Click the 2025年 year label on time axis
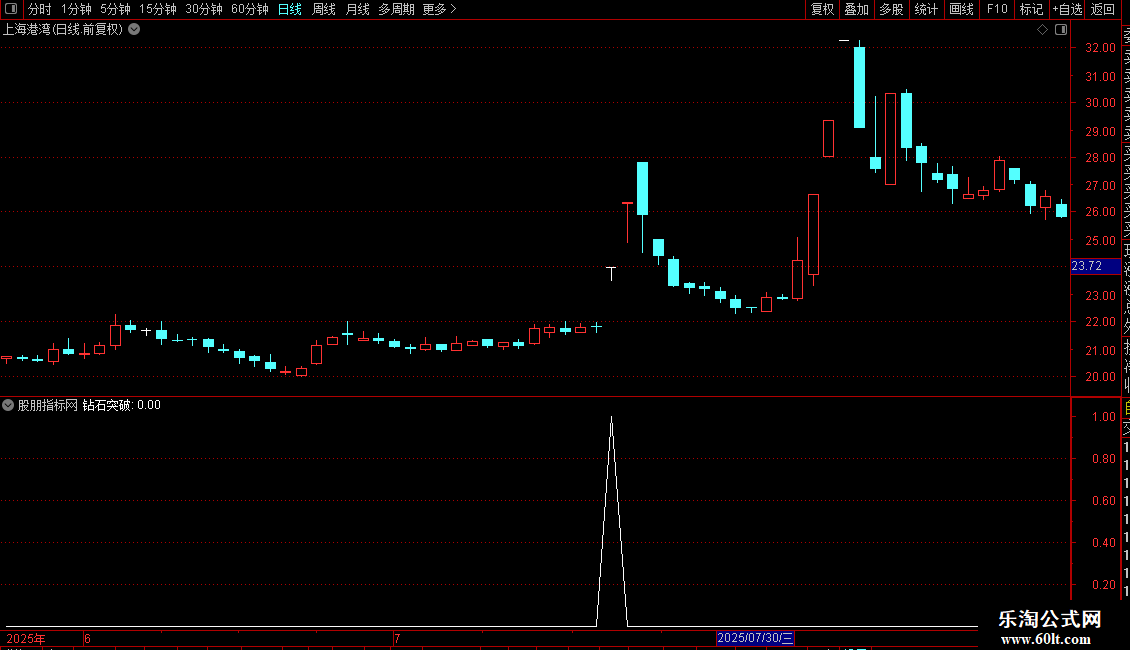Screen dimensions: 1130x650 pyautogui.click(x=26, y=638)
